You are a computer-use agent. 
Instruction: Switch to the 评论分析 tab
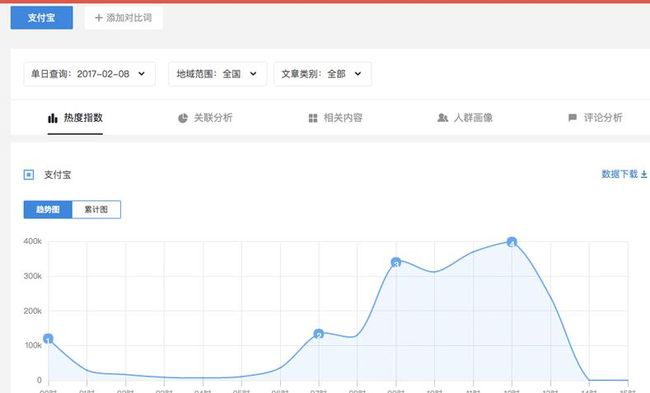(595, 118)
